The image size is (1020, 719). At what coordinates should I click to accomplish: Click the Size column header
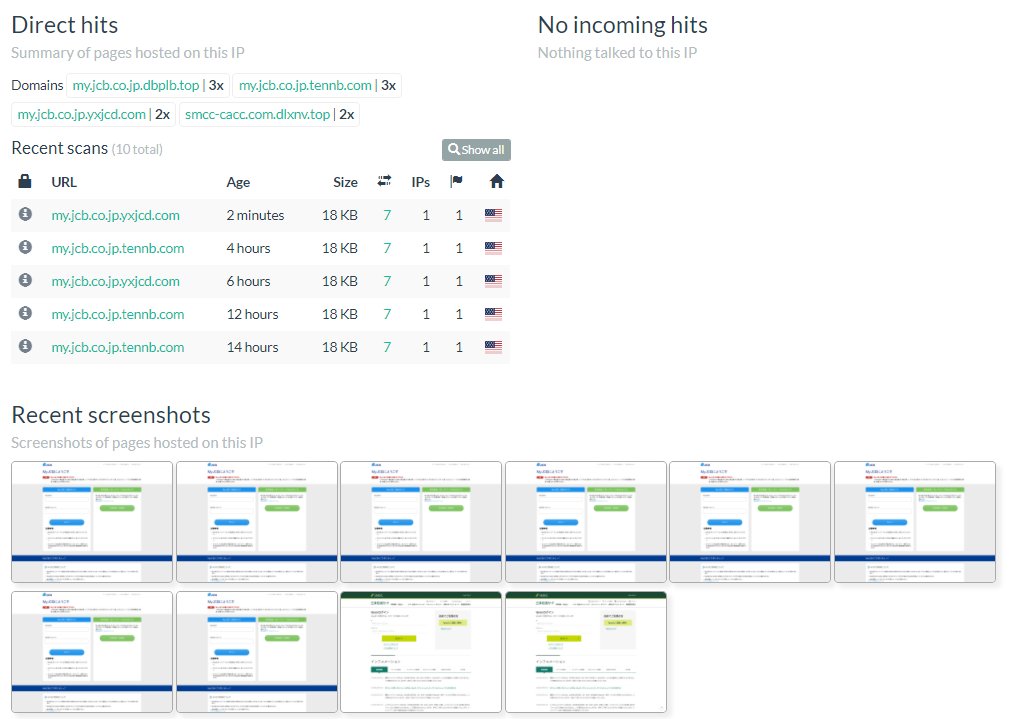coord(345,182)
